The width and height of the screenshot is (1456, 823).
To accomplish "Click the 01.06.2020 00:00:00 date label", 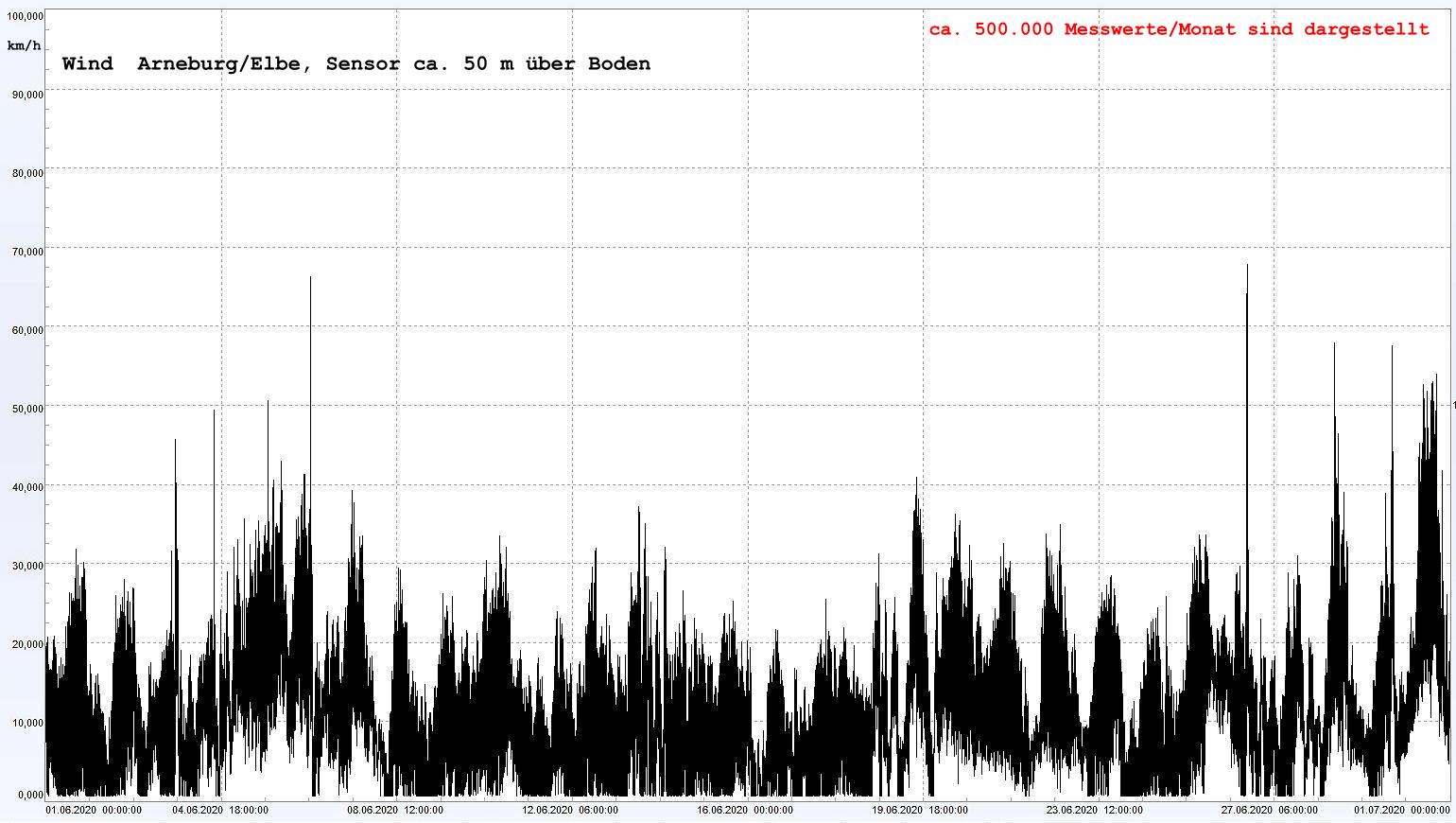I will [x=95, y=810].
